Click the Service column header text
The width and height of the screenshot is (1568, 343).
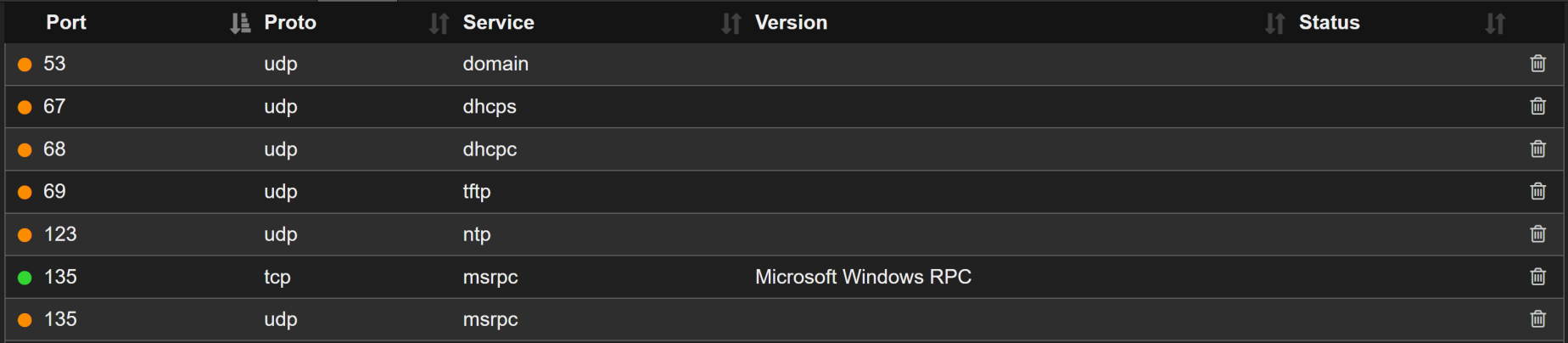tap(498, 23)
